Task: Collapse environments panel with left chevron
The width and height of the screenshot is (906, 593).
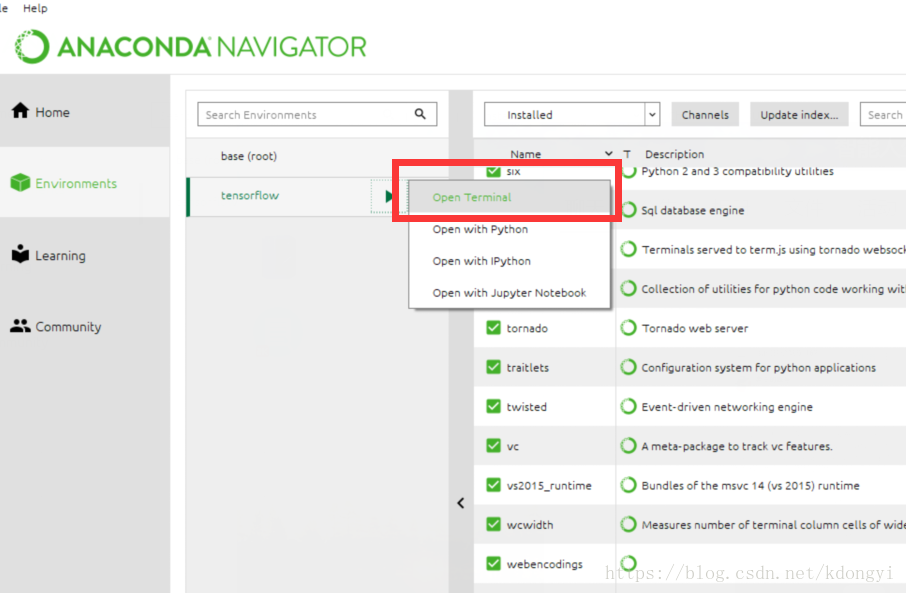Action: (461, 503)
